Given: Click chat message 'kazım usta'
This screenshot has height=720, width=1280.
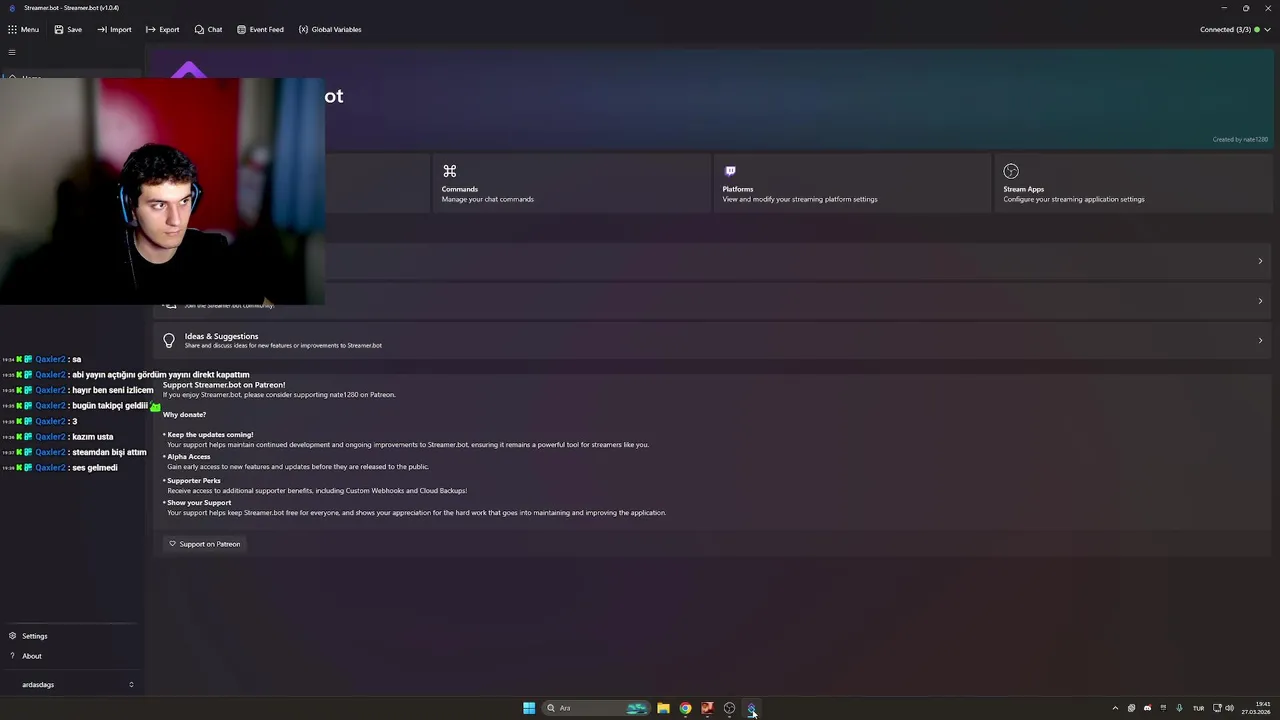Looking at the screenshot, I should click(x=92, y=437).
